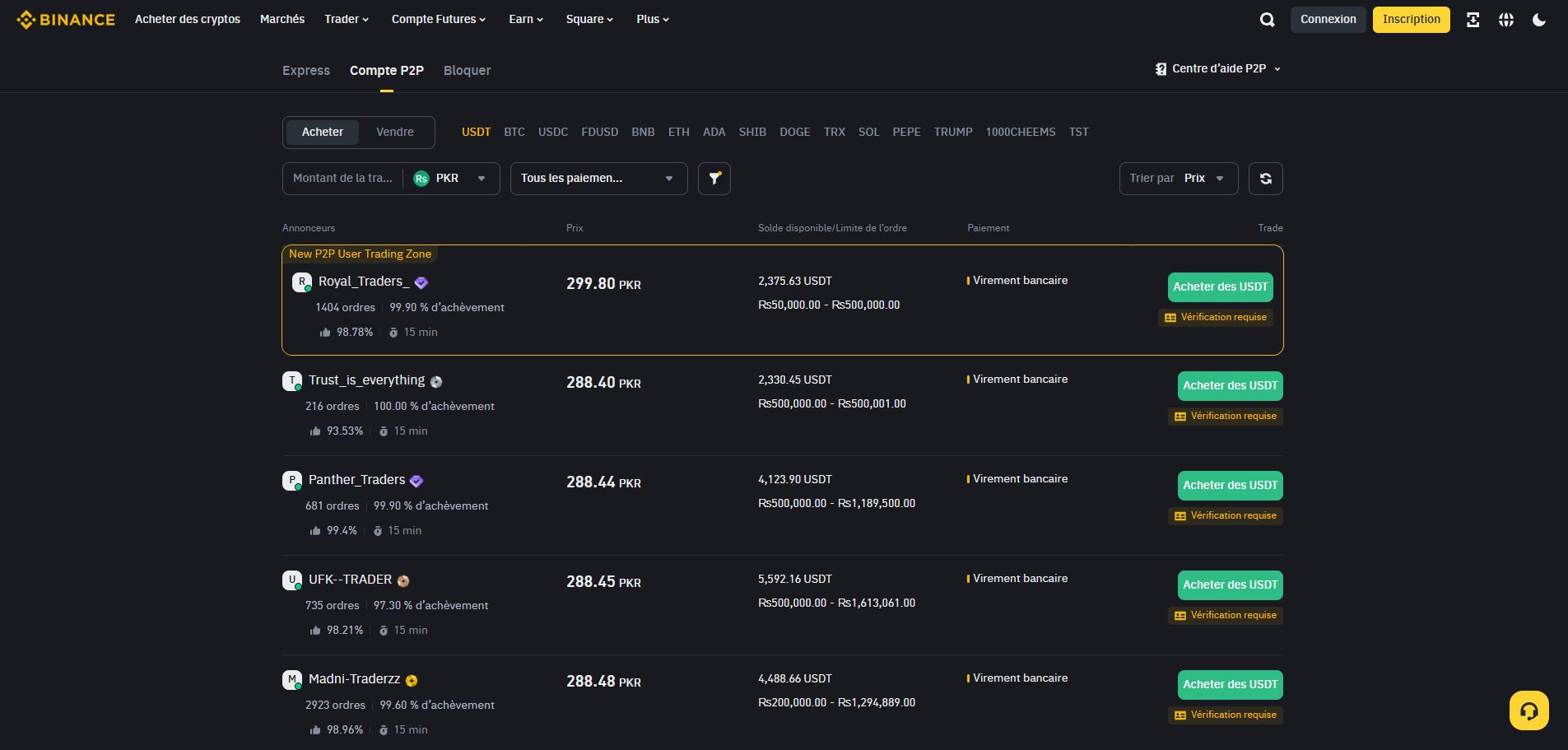Click Madni-Traderzz avatar icon

pos(292,680)
